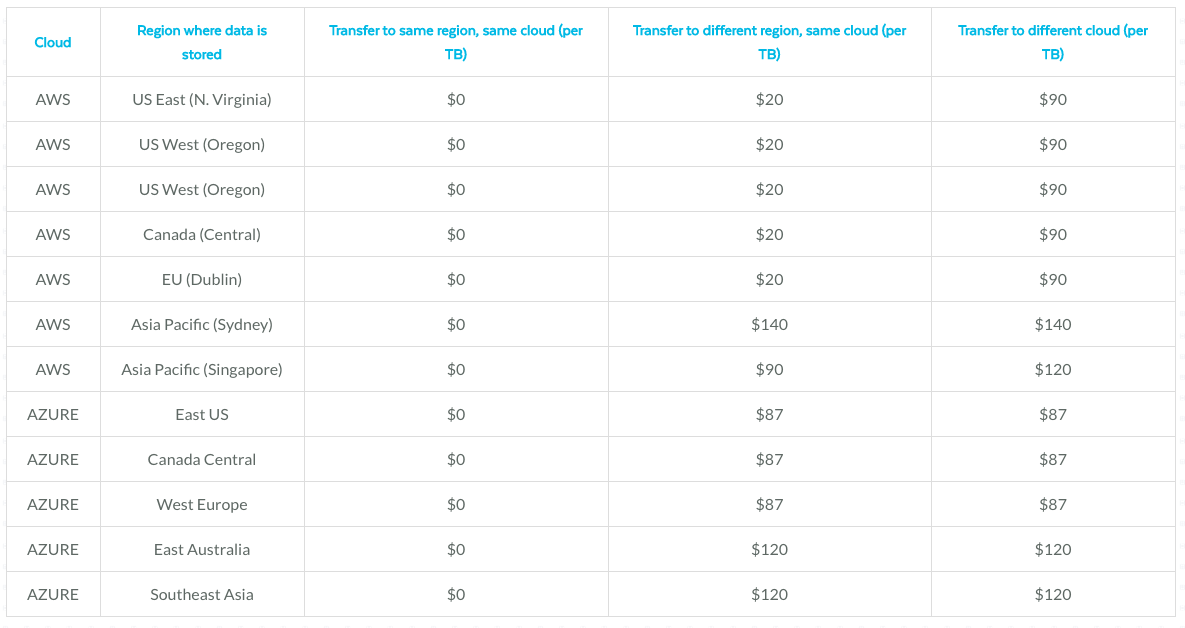
Task: Click Sydney's $140 different-region transfer cost
Action: click(769, 324)
